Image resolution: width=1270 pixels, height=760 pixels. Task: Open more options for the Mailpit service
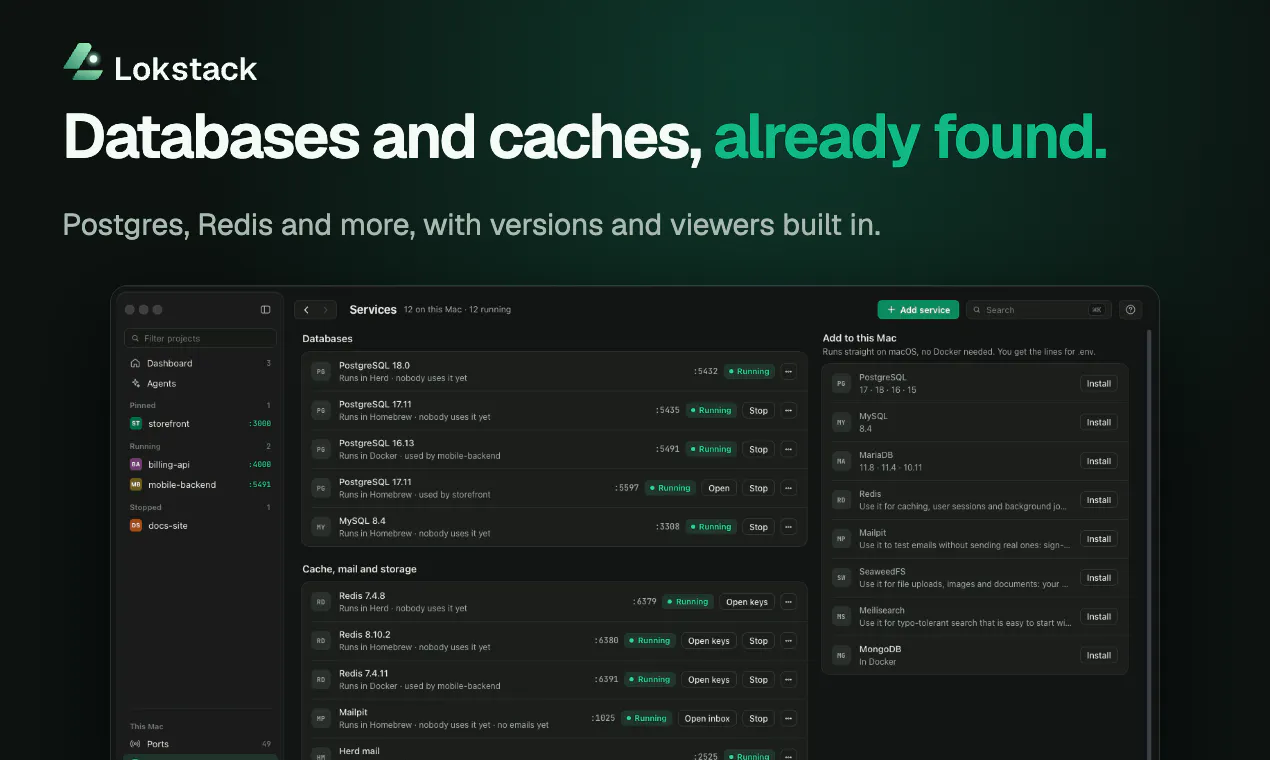pyautogui.click(x=788, y=718)
